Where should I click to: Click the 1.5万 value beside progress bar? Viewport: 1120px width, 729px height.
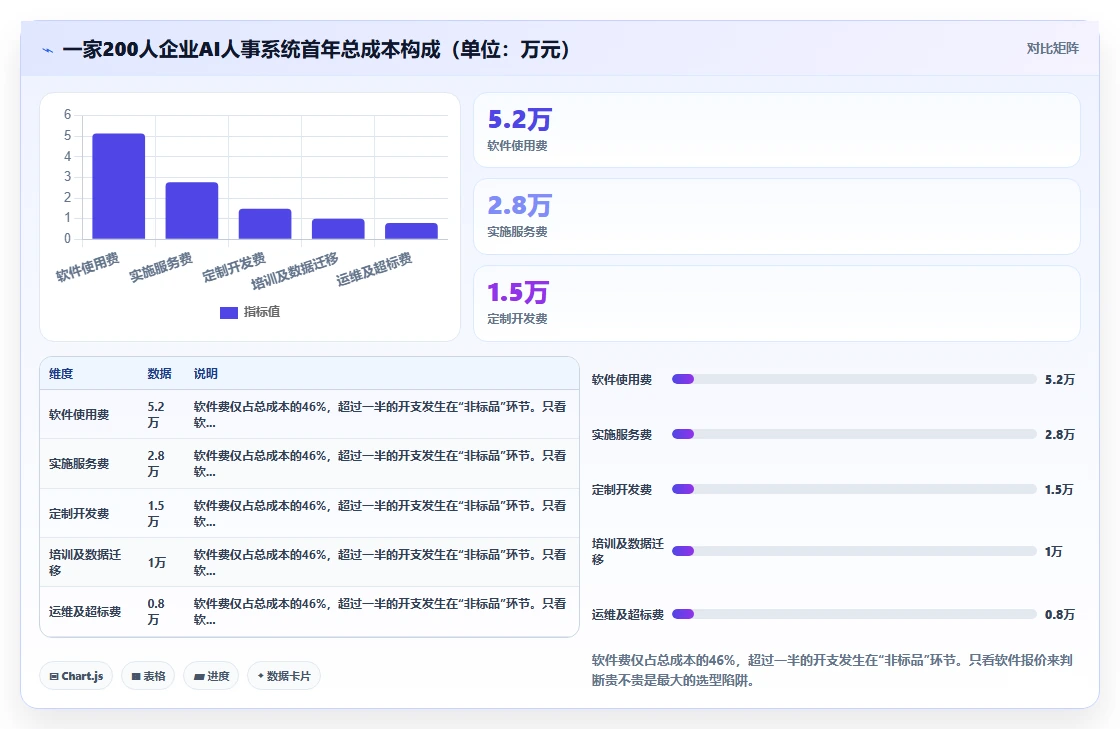click(x=1059, y=490)
